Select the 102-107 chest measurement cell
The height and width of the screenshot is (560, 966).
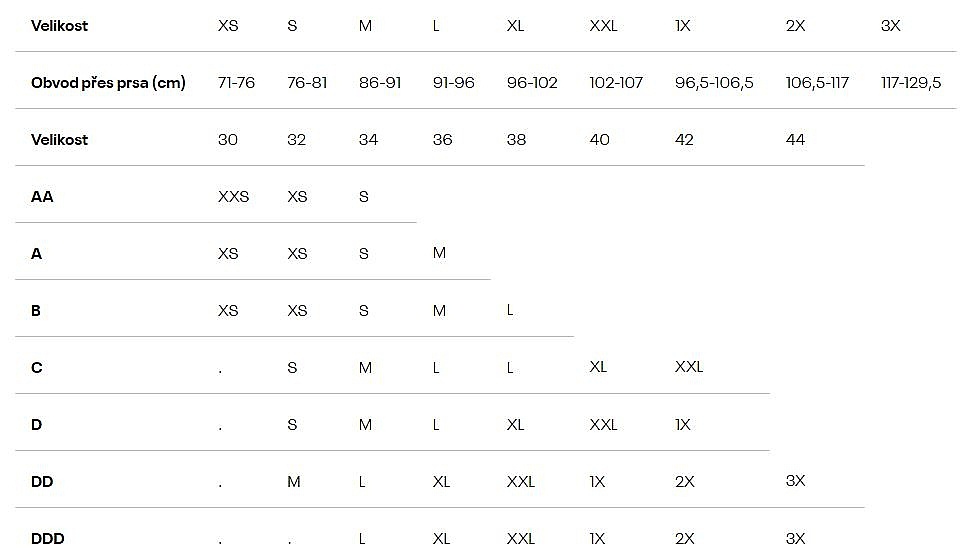(616, 83)
